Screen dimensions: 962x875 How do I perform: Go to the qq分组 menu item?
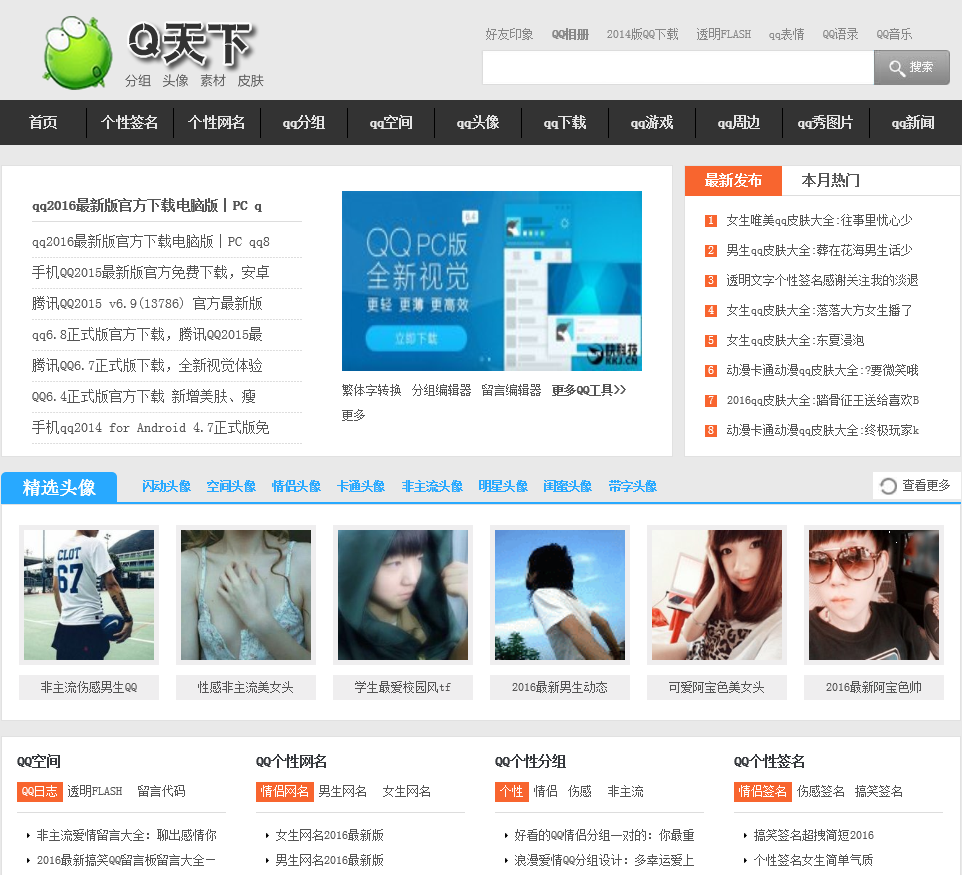304,123
